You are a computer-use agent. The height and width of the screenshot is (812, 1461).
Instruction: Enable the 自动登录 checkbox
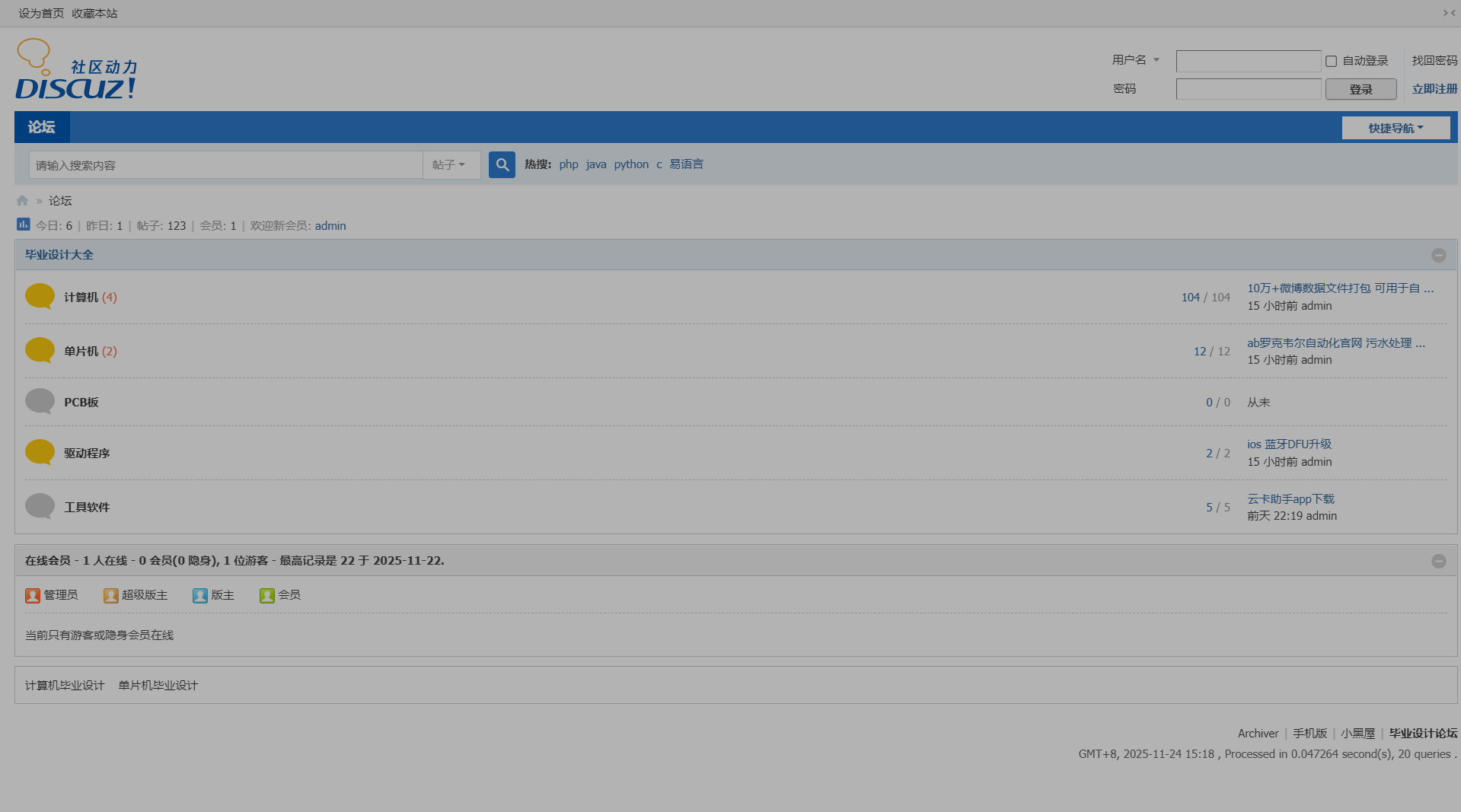(1331, 61)
